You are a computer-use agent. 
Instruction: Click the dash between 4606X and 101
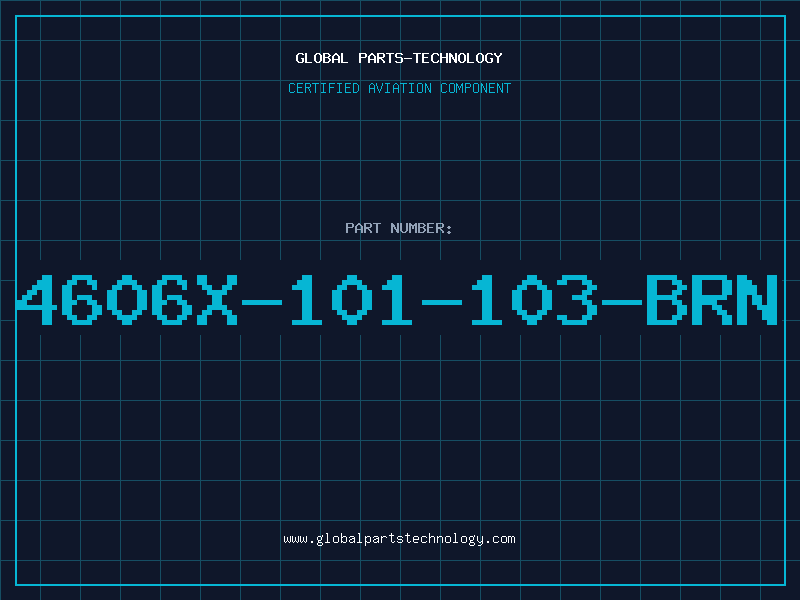tap(262, 303)
